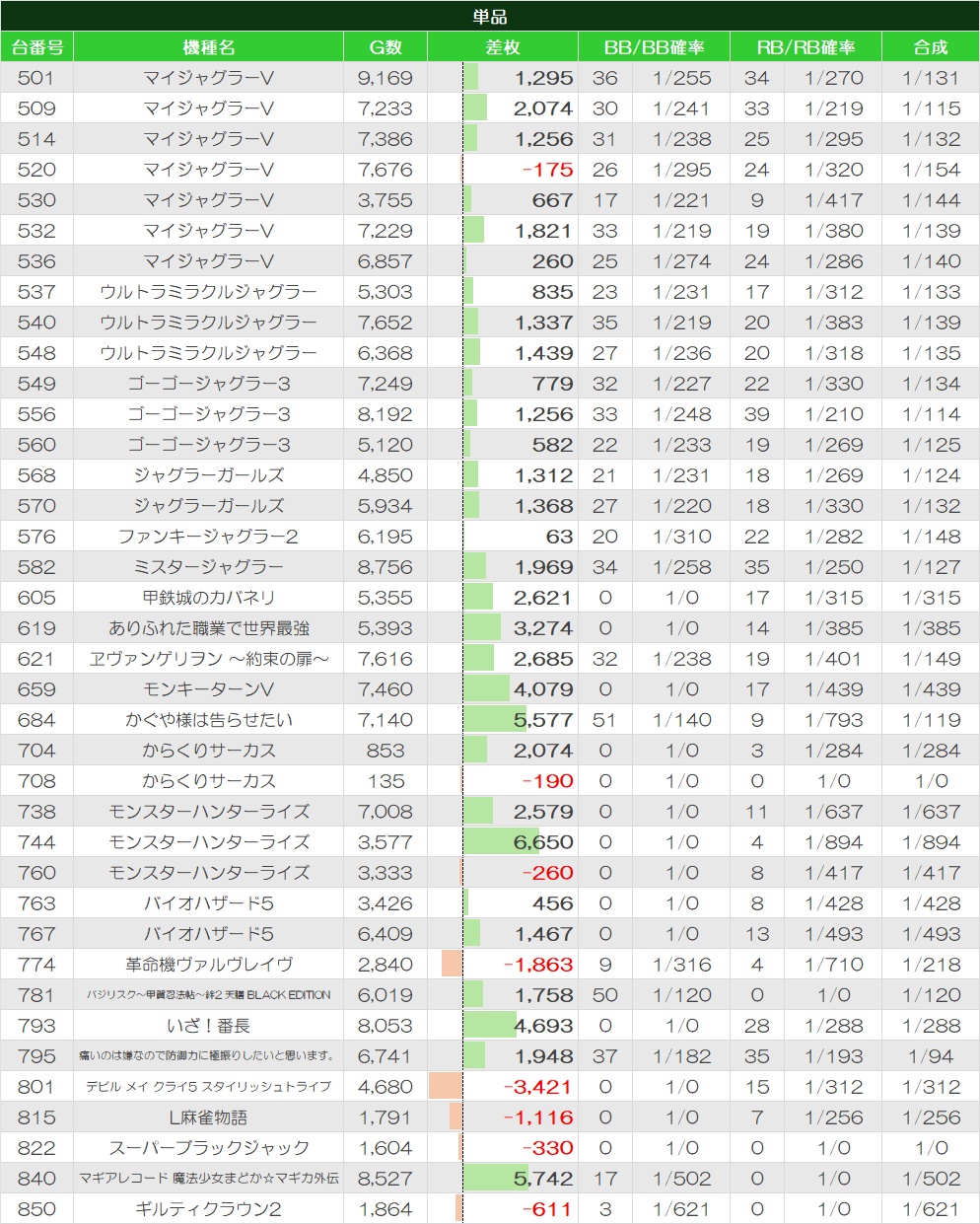Click G数 value 7,652 in row 540
The width and height of the screenshot is (980, 1224).
pos(385,323)
